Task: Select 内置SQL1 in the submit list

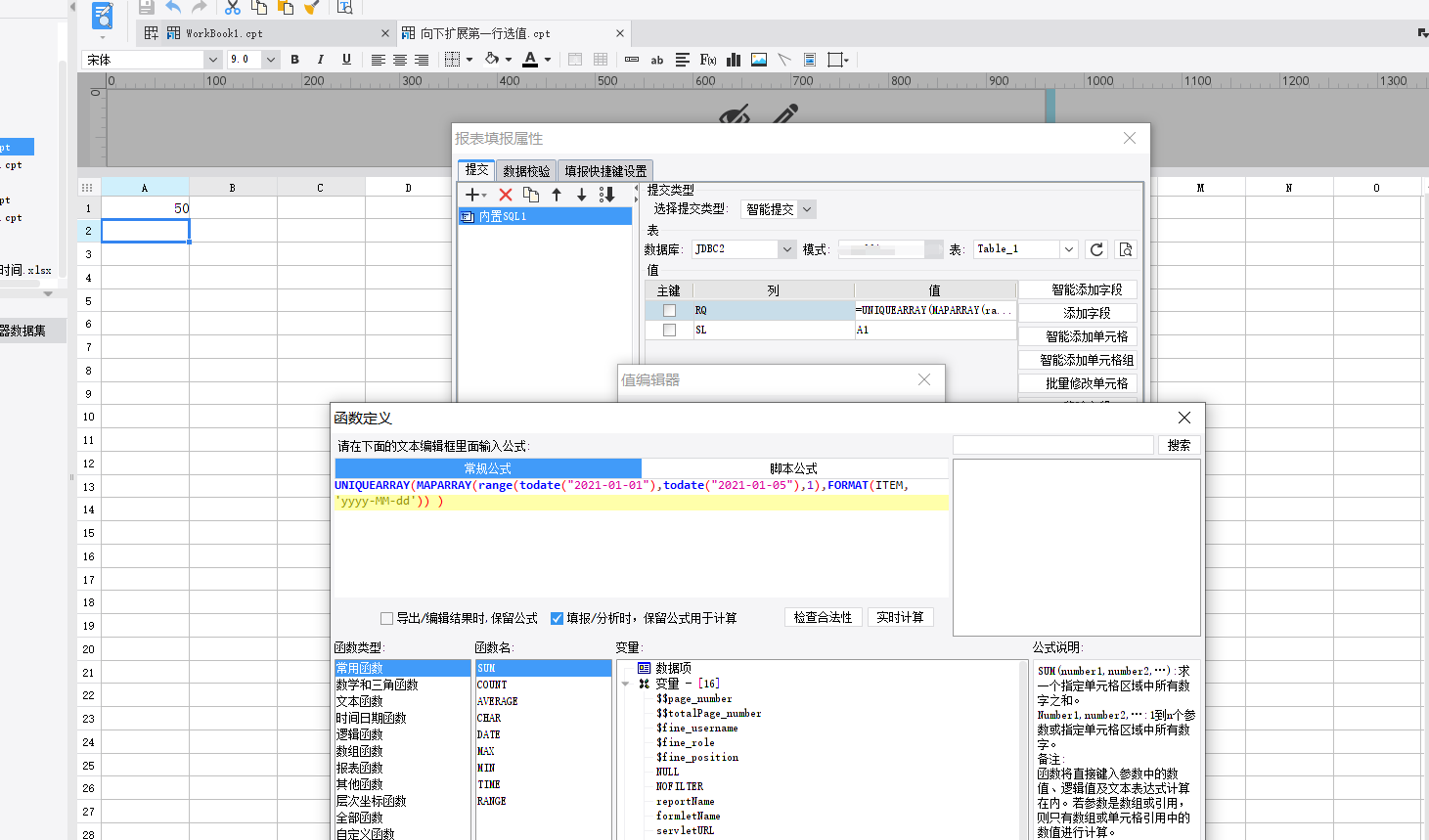Action: tap(545, 216)
